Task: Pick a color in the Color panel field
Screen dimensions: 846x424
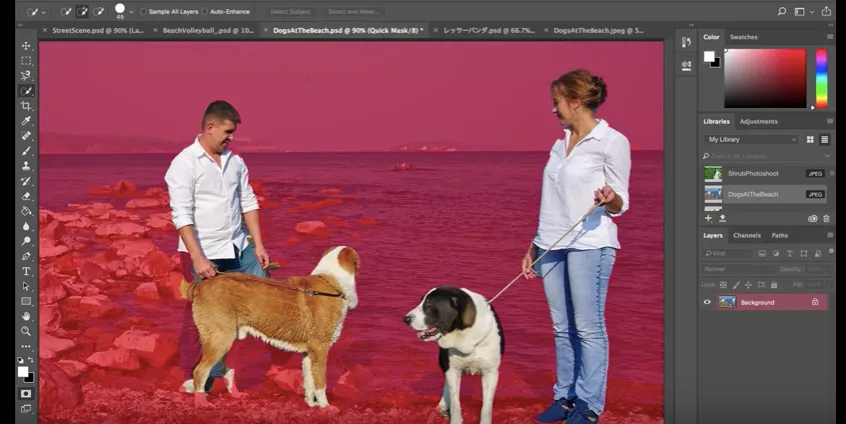Action: (x=765, y=79)
